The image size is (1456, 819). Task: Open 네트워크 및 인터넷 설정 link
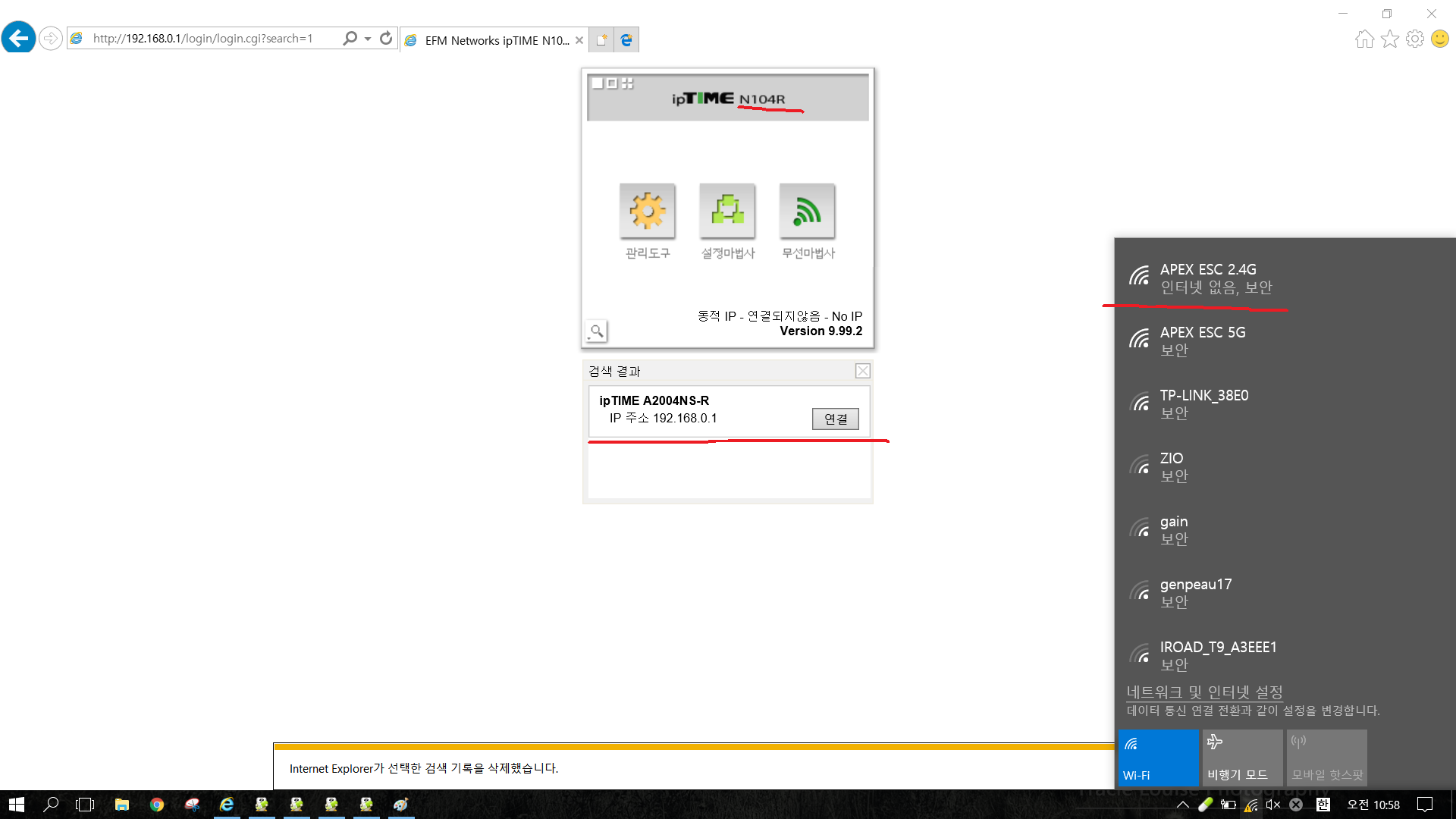point(1204,692)
